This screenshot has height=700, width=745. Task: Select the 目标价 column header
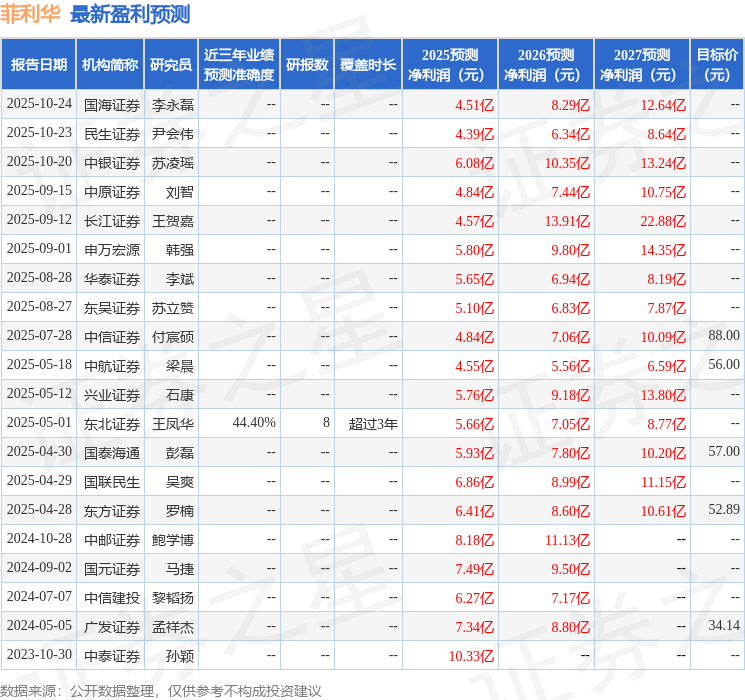pos(717,65)
